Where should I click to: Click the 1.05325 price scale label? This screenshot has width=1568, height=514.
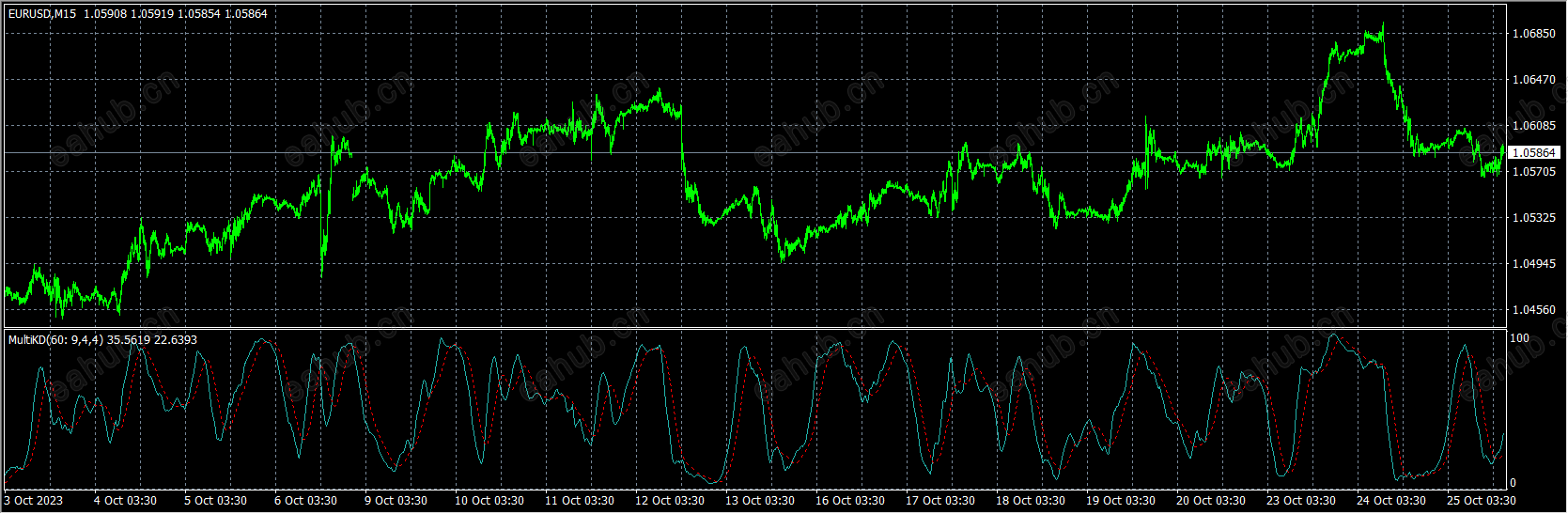click(x=1534, y=218)
